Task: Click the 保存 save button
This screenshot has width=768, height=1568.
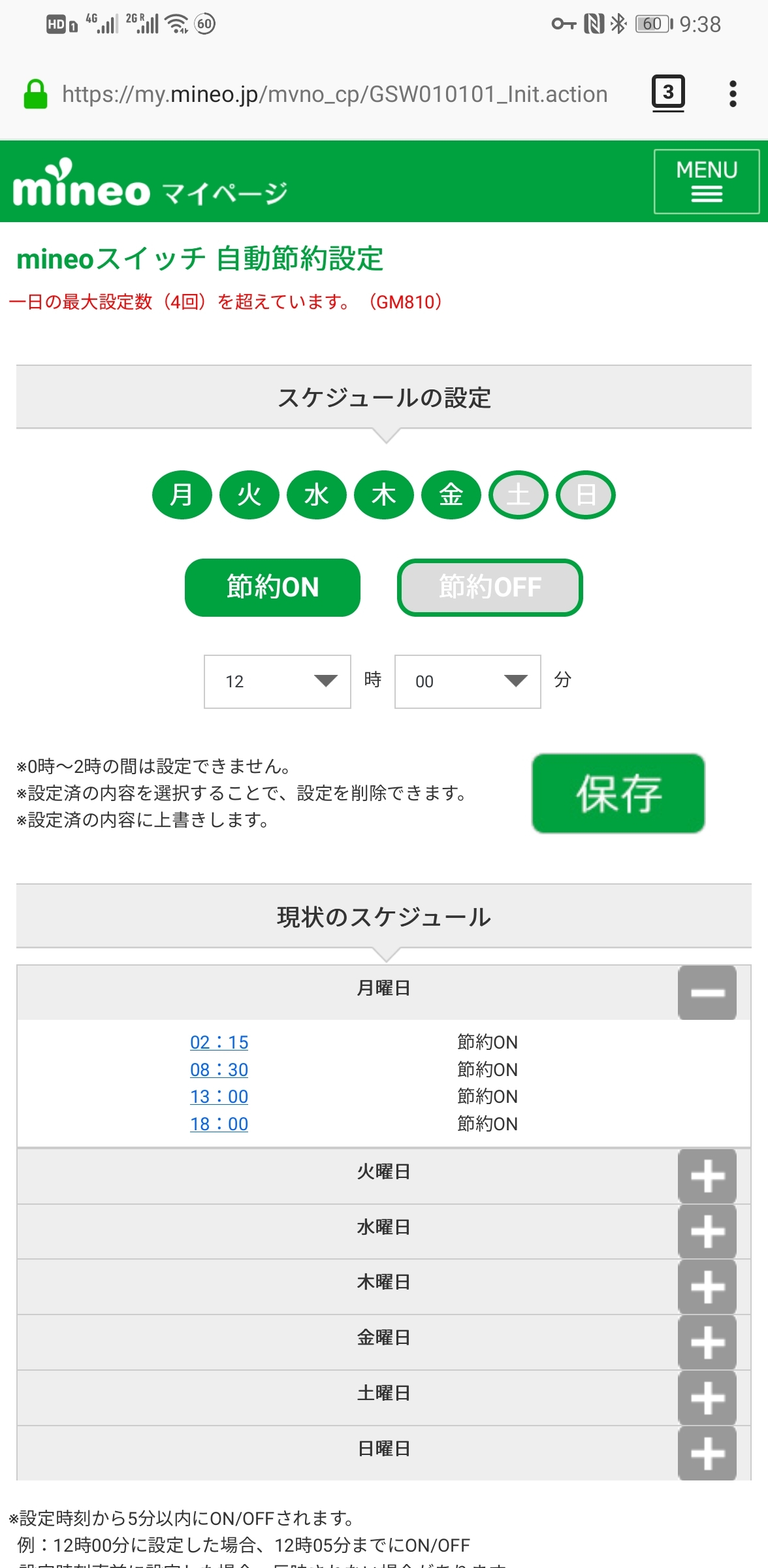Action: pos(618,793)
